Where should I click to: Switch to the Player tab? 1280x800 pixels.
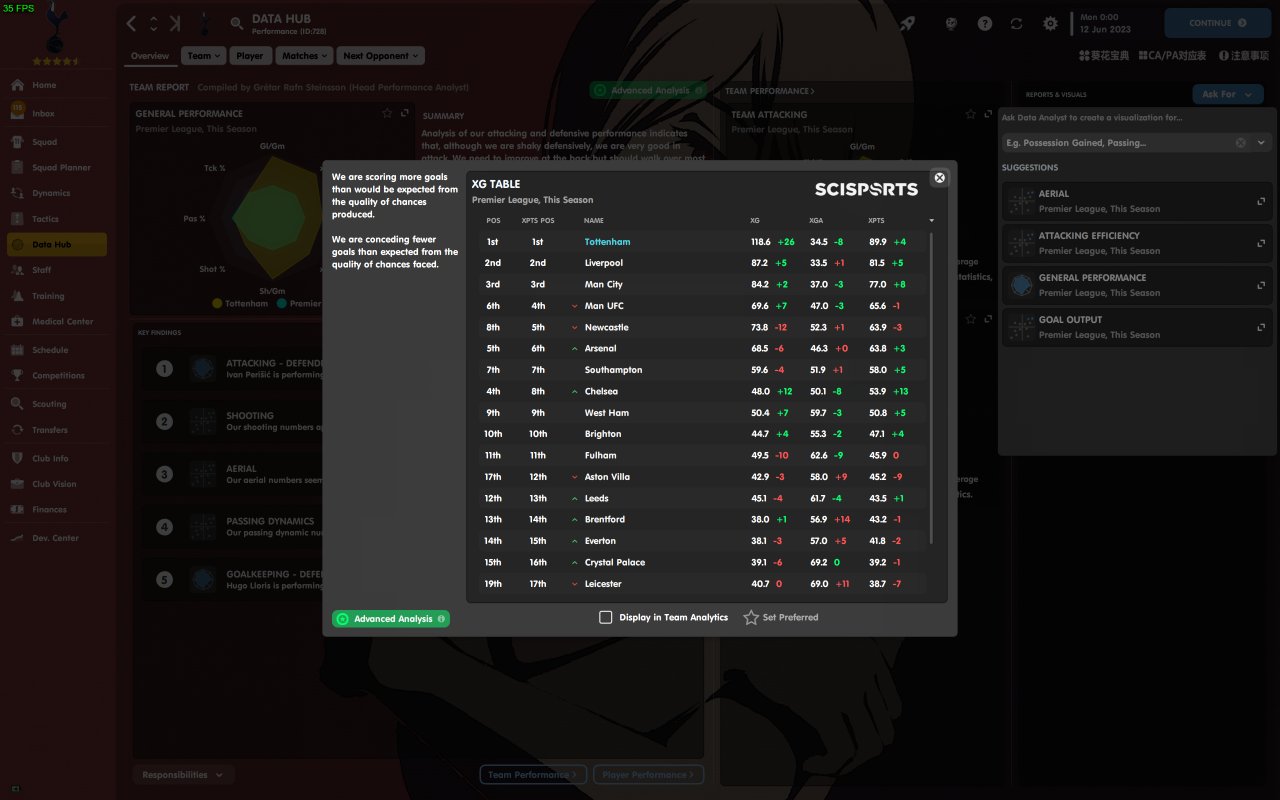pyautogui.click(x=250, y=56)
